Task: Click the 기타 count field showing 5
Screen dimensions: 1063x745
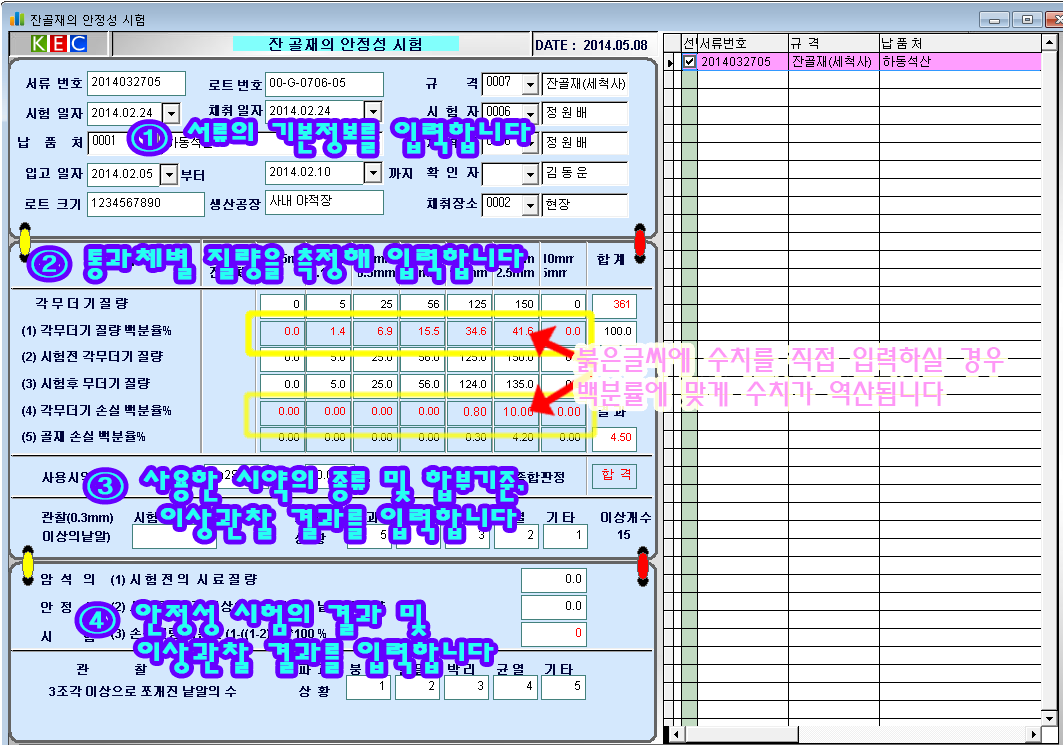Action: 564,687
